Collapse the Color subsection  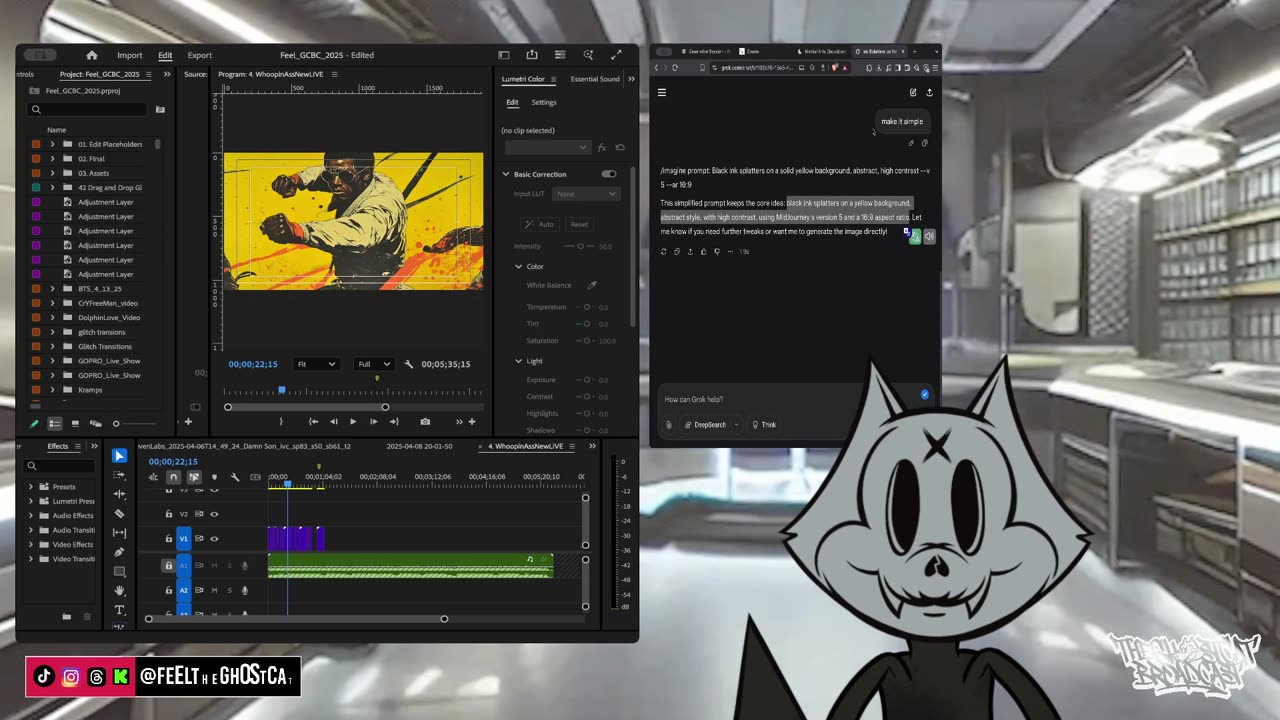[518, 266]
